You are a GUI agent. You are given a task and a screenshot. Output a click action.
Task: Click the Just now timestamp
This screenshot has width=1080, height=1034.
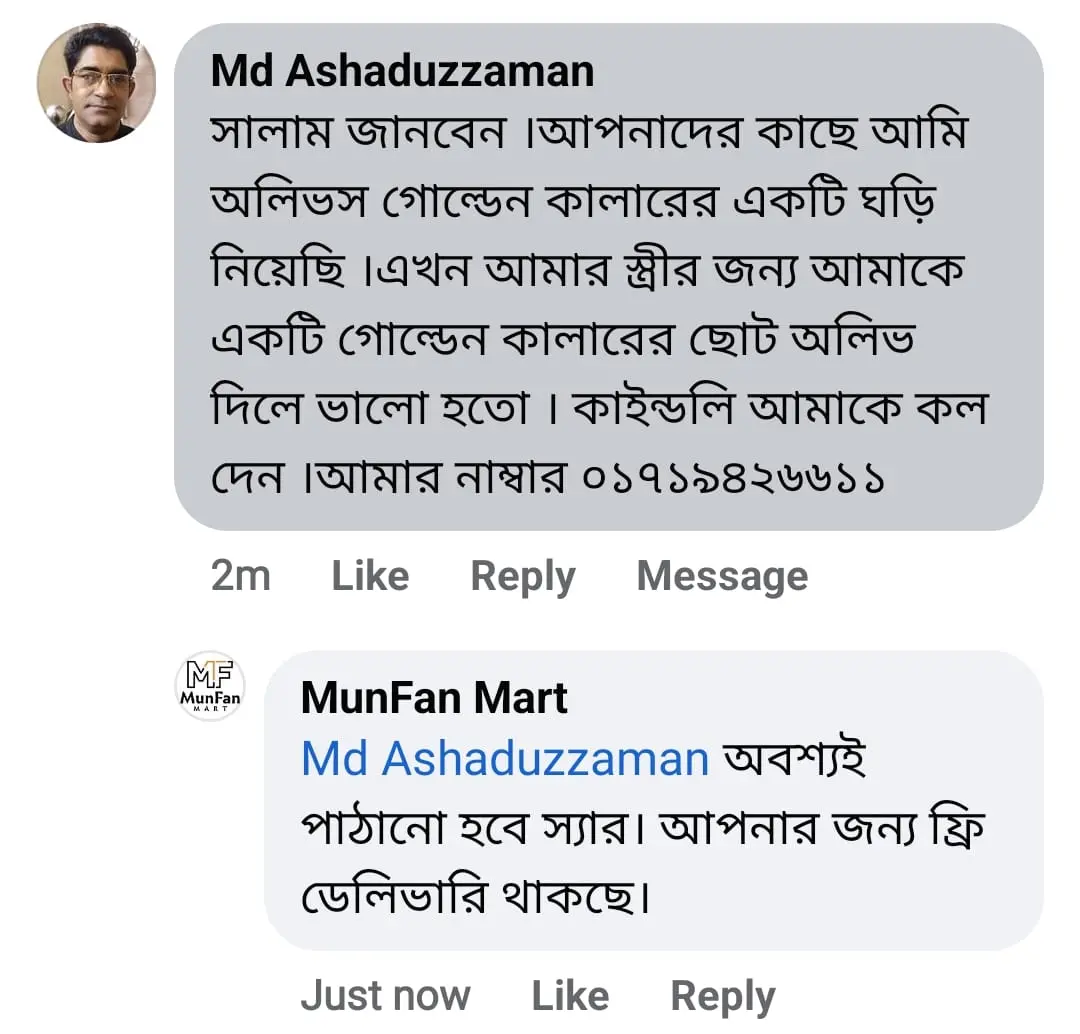[385, 995]
